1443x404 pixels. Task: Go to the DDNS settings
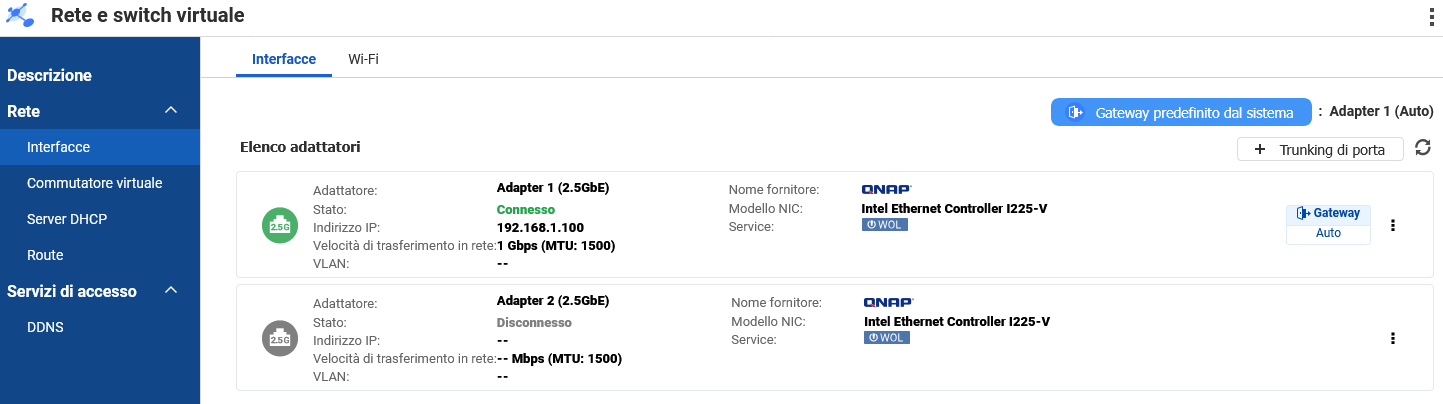click(46, 327)
